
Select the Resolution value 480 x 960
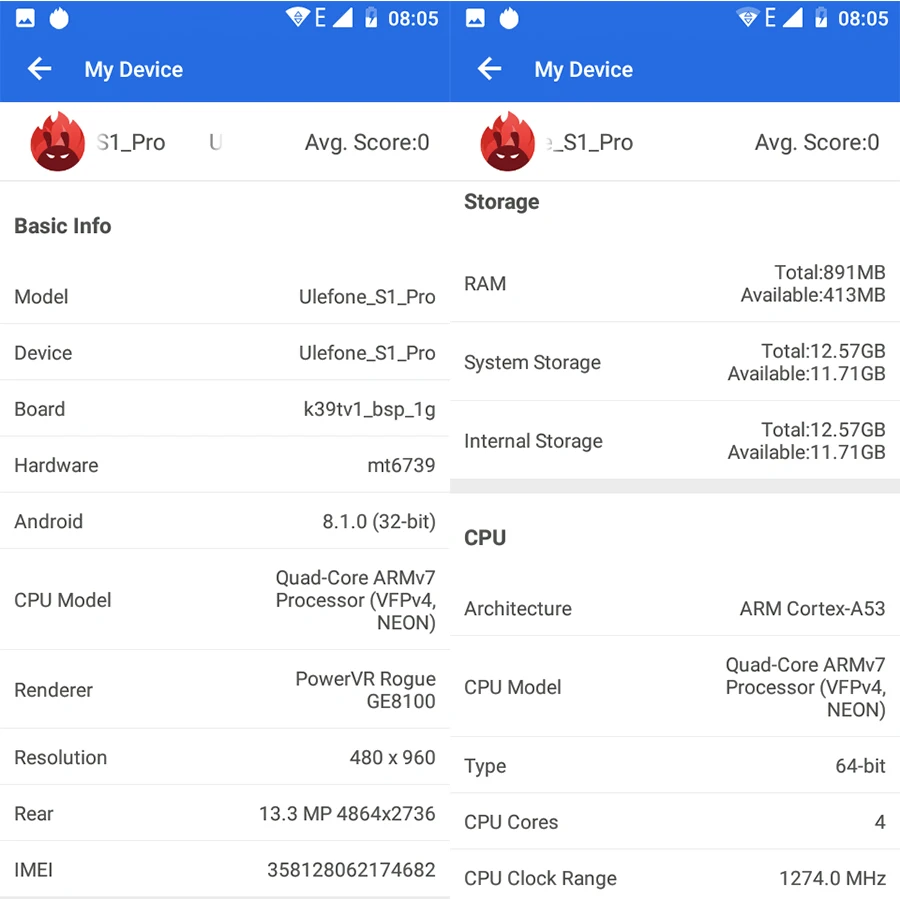(393, 757)
